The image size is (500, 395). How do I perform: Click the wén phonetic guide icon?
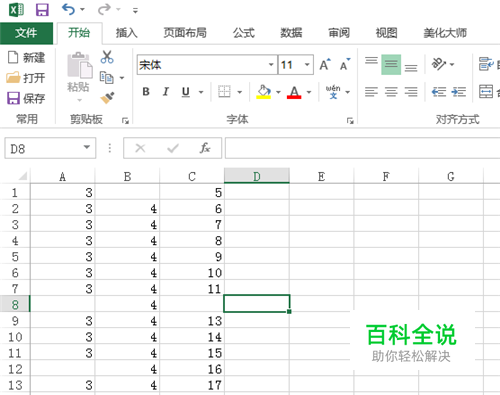(x=333, y=92)
